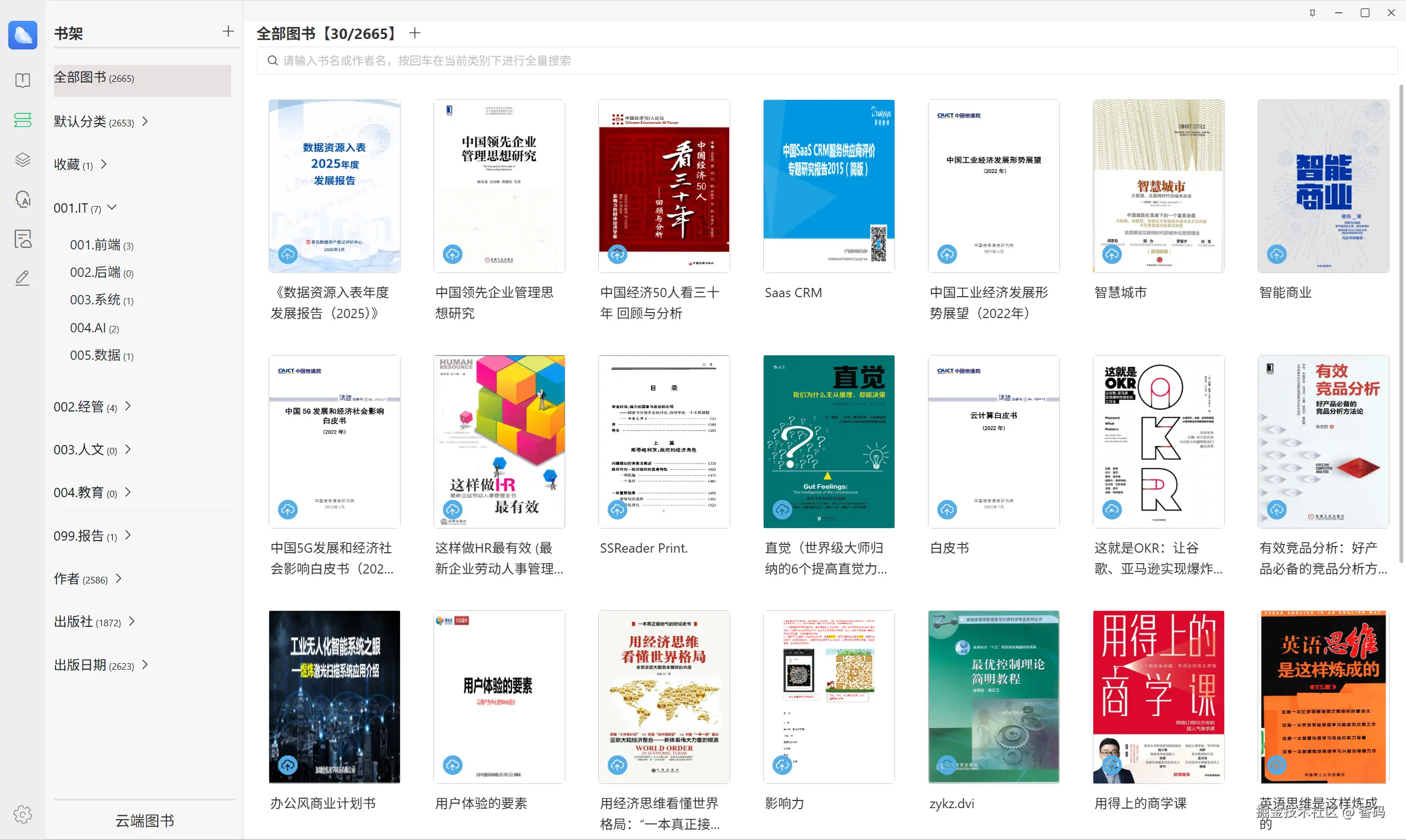
Task: Expand the 默认分类 category
Action: pos(145,121)
